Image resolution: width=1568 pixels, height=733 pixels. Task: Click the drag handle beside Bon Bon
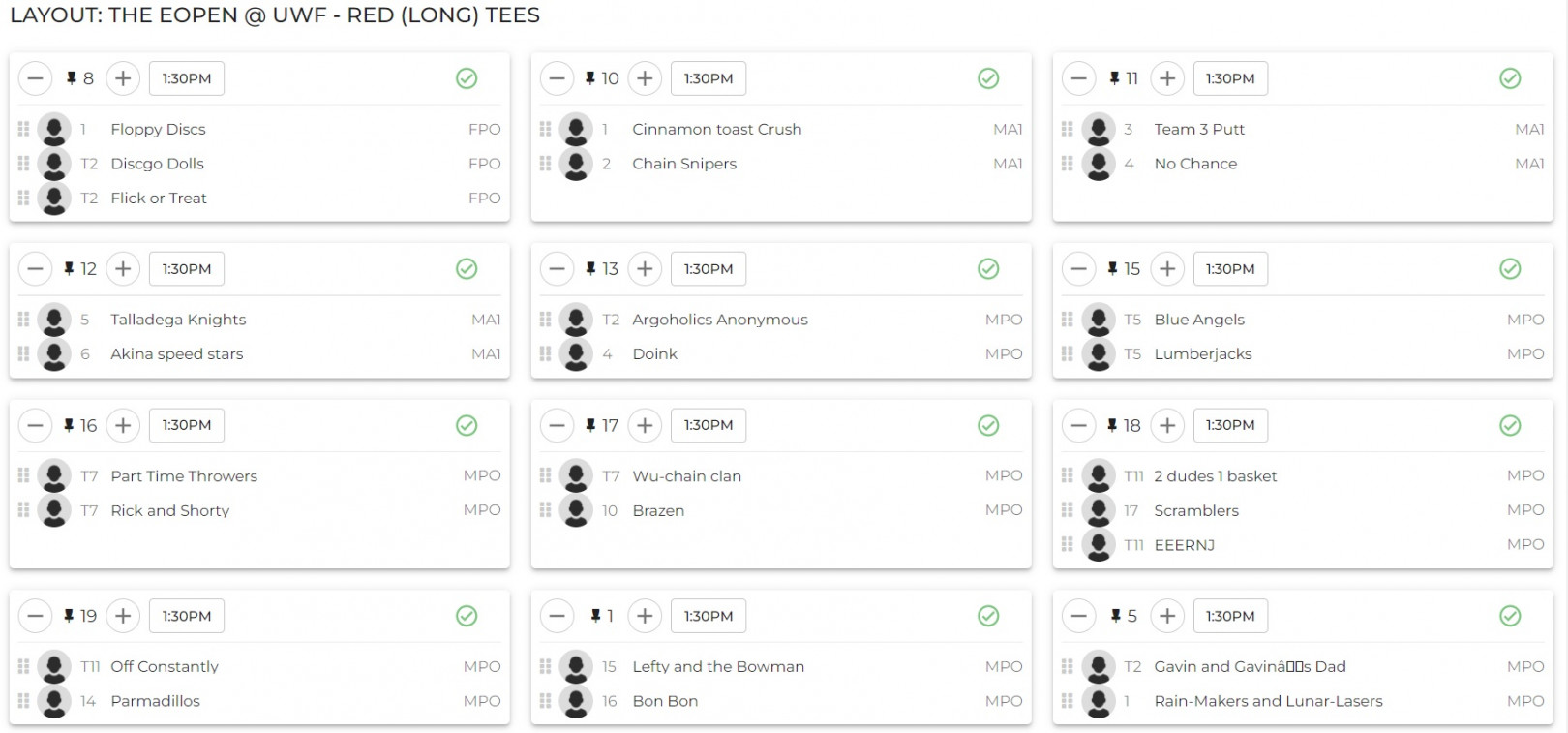tap(546, 701)
